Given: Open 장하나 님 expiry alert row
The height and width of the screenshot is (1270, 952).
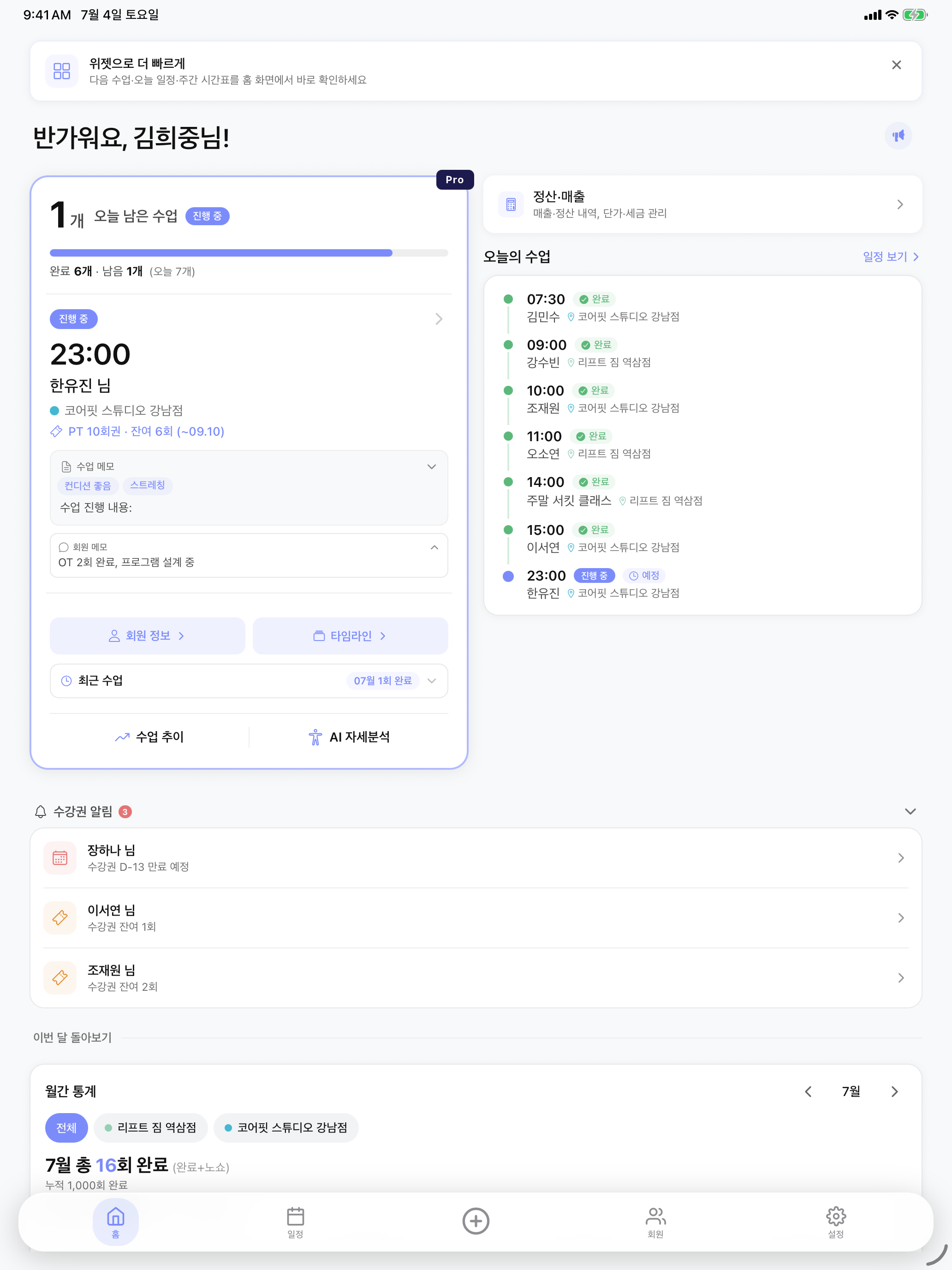Looking at the screenshot, I should pyautogui.click(x=476, y=858).
